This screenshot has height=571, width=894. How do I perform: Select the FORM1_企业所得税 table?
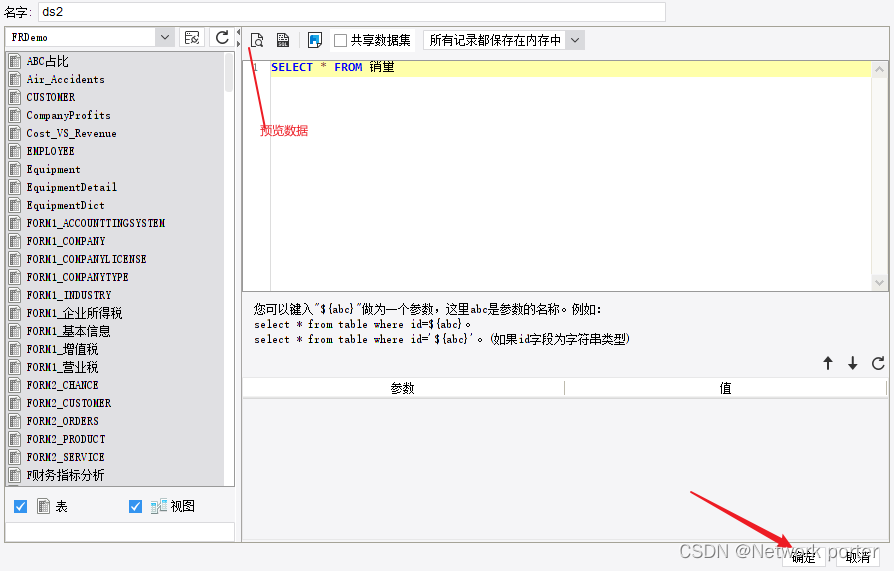74,313
